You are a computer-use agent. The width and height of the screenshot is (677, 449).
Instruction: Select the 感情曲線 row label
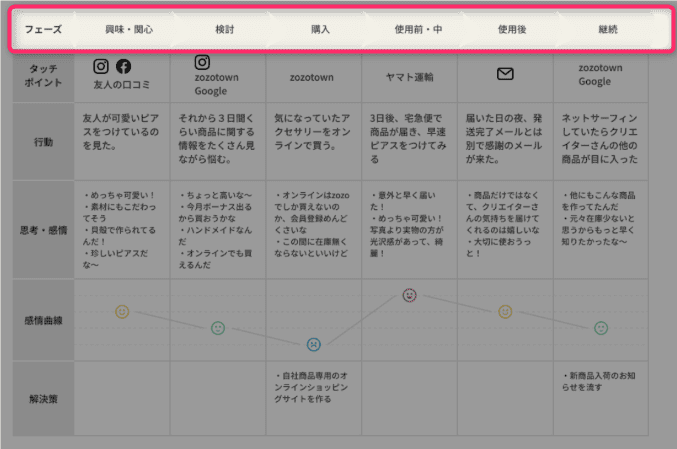pyautogui.click(x=41, y=321)
